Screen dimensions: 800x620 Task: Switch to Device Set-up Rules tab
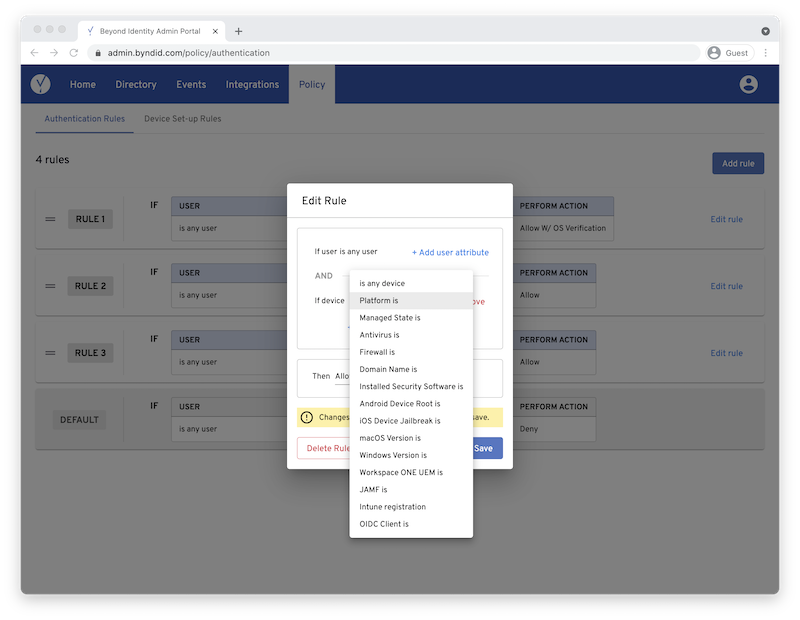coord(183,118)
